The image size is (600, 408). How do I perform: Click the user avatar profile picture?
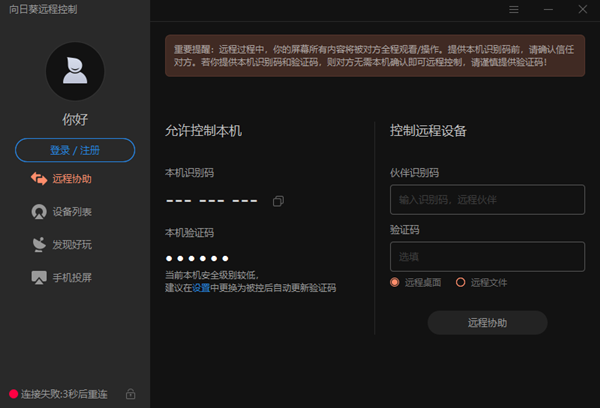click(x=75, y=72)
